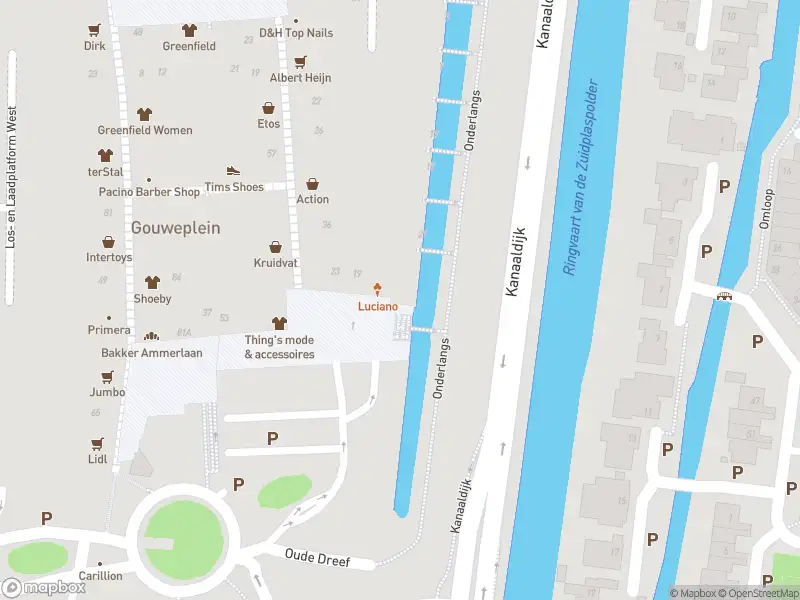The image size is (800, 600).
Task: Select the bridge icon over Omloop canal
Action: pos(724,296)
